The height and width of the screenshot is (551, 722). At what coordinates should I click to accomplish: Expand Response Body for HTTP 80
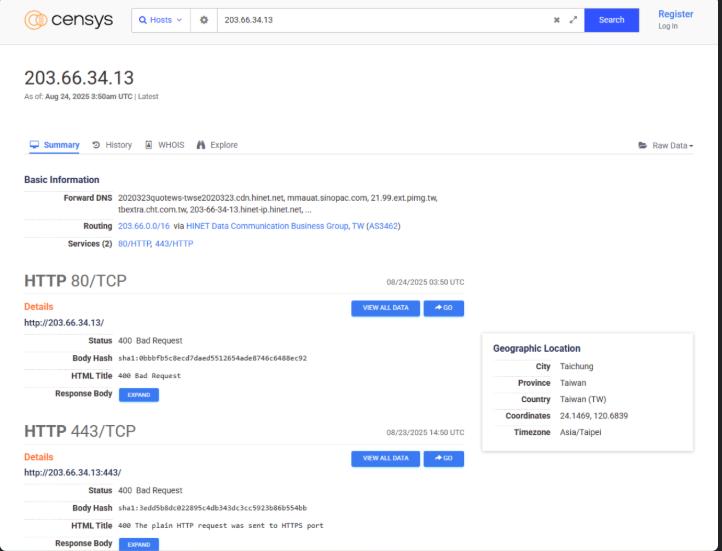[139, 395]
